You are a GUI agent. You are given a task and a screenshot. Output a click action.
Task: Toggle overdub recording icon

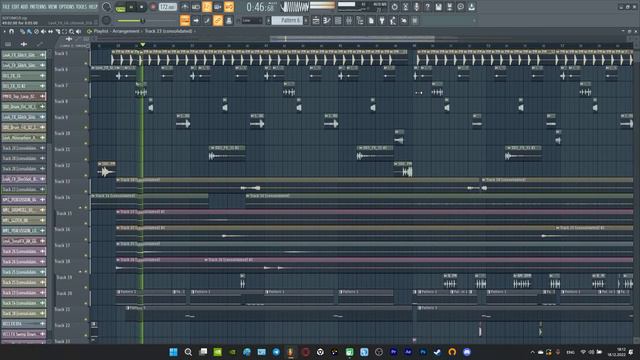[218, 7]
